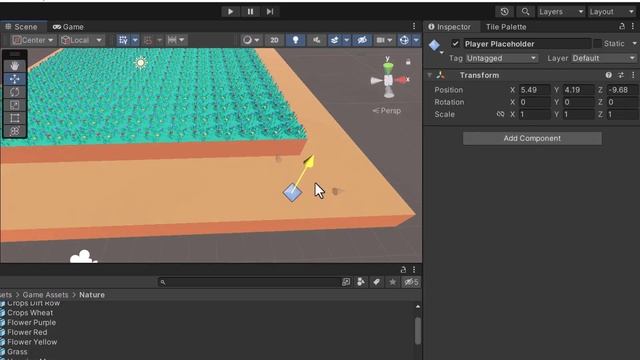This screenshot has width=640, height=360.
Task: Open the draw mode shading dropdown
Action: coord(251,40)
